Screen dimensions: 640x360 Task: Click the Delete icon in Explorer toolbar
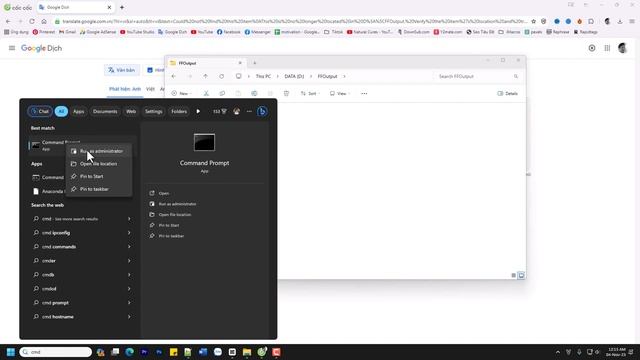286,93
